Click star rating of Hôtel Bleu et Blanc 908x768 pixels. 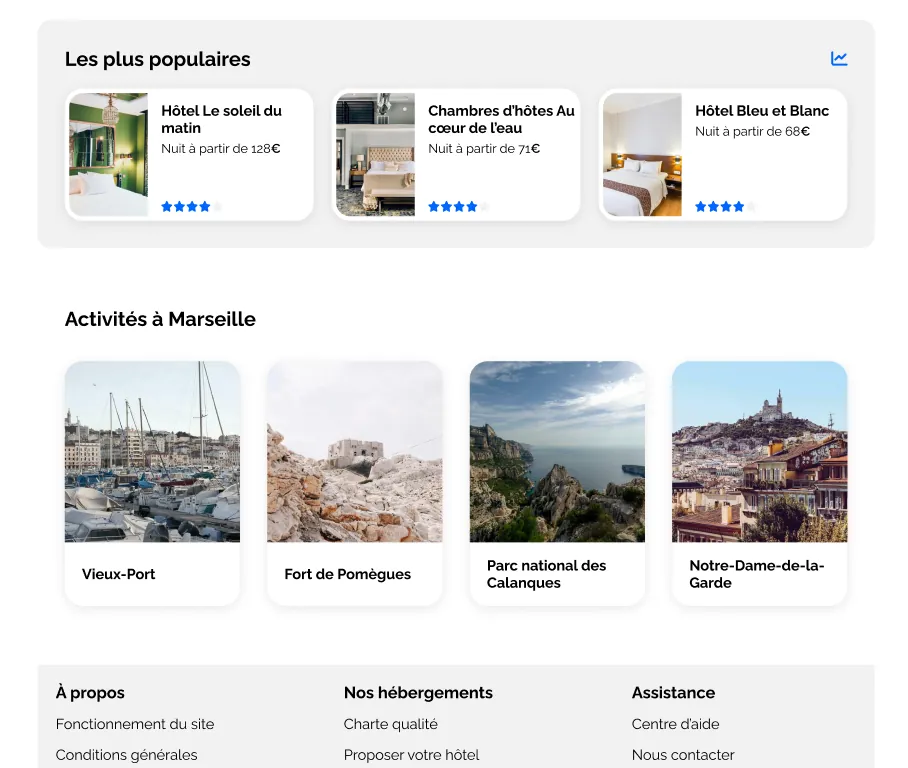point(725,207)
